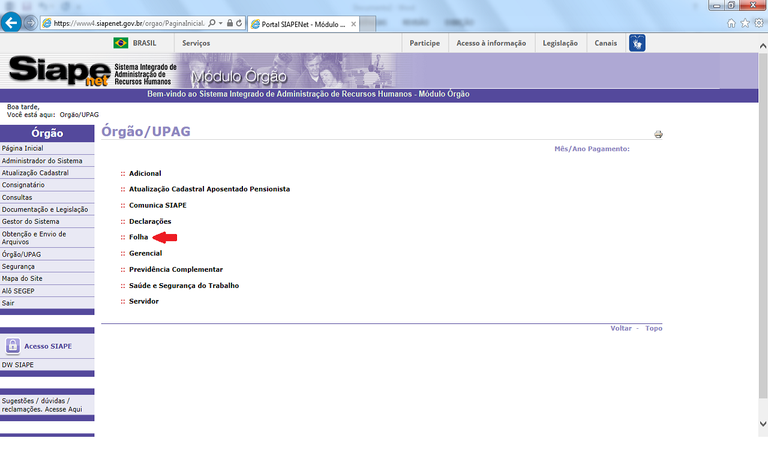Print page using printer icon
768x456 pixels.
(x=658, y=134)
